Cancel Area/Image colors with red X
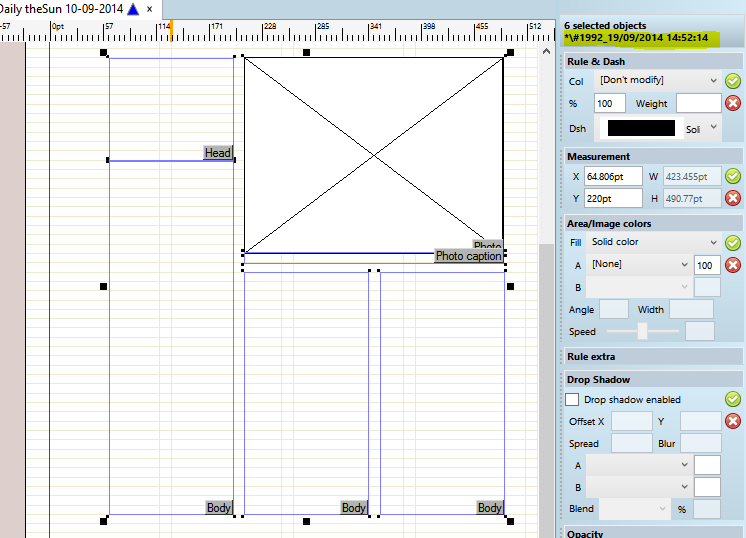 tap(733, 265)
